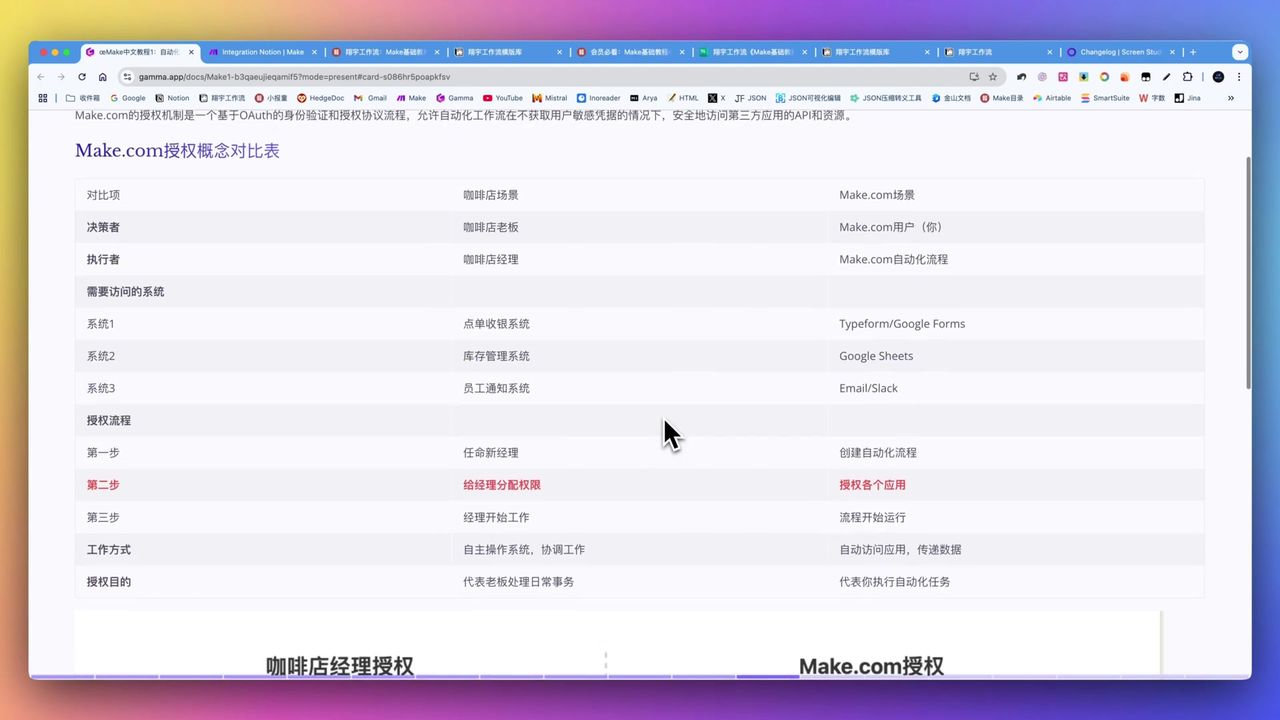Open a new browser tab with the plus button
Viewport: 1280px width, 720px height.
pos(1194,51)
